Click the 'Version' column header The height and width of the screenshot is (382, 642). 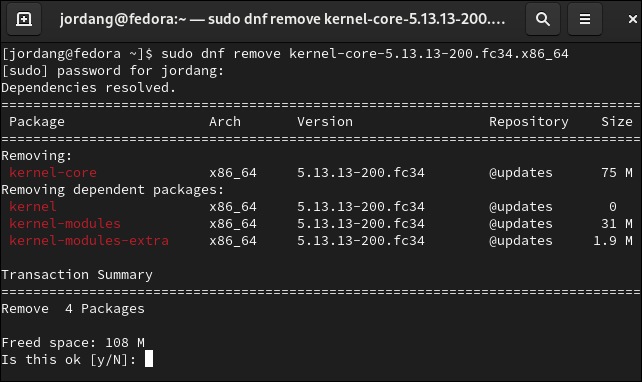tap(325, 122)
